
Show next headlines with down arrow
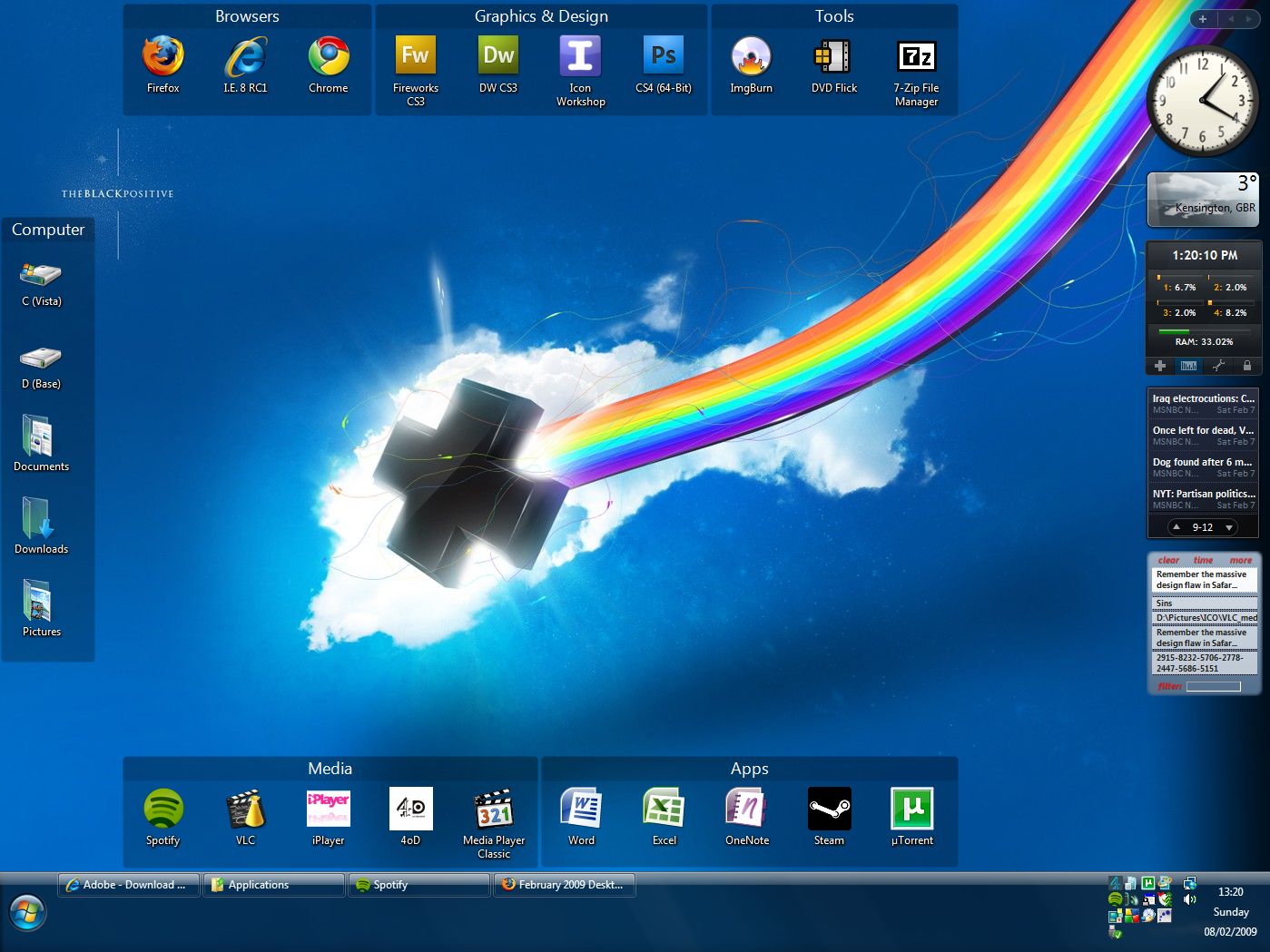pyautogui.click(x=1229, y=527)
